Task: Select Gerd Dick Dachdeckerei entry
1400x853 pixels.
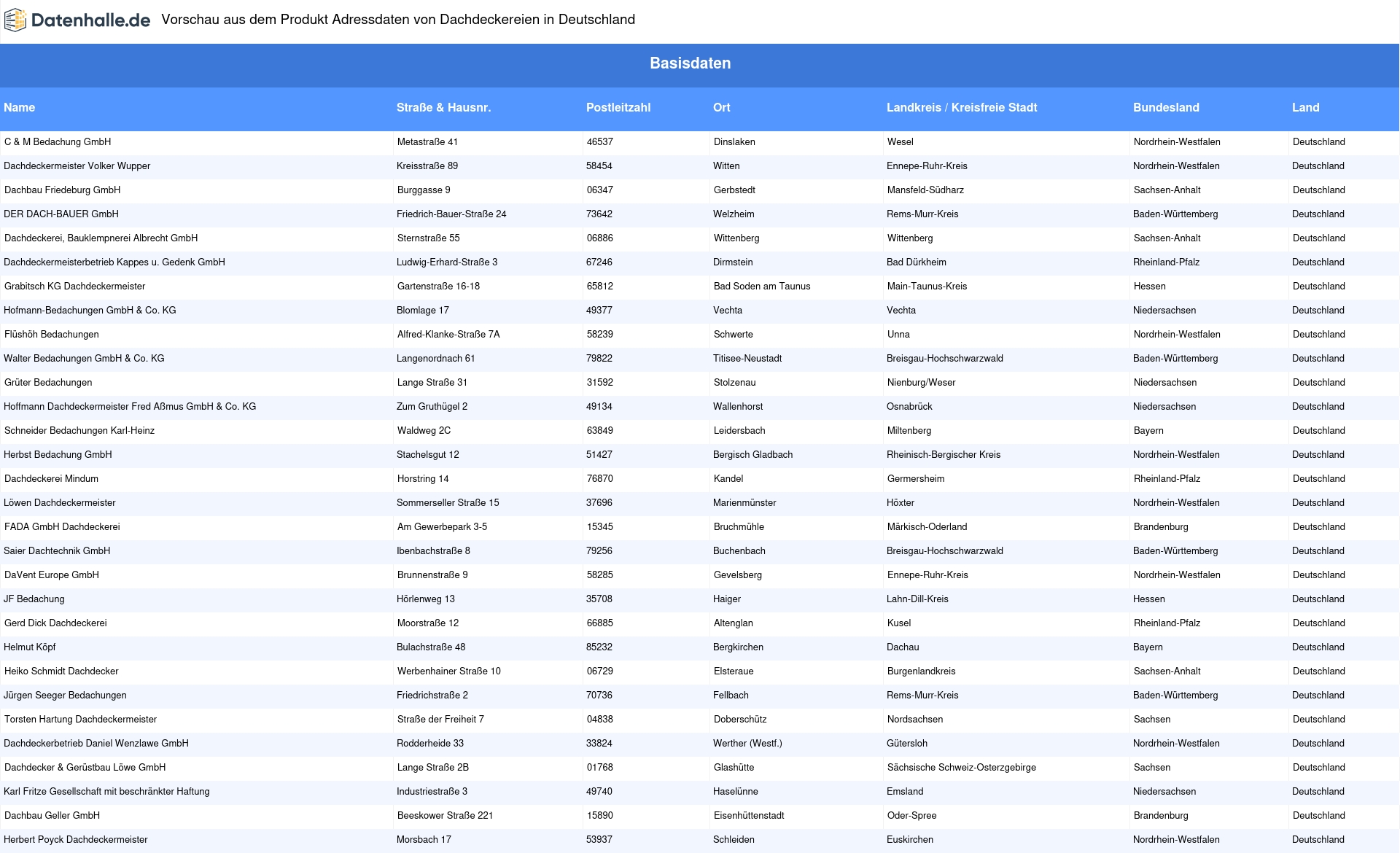Action: point(55,623)
